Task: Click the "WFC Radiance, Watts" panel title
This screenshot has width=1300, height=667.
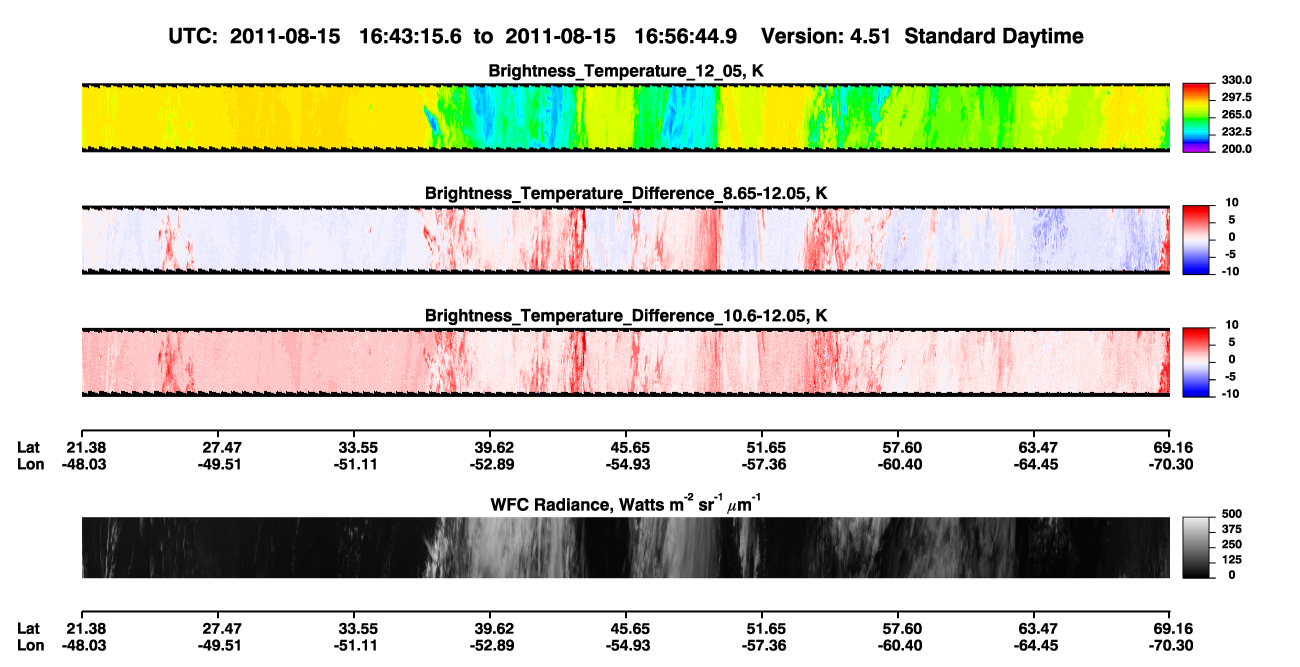Action: (x=625, y=503)
